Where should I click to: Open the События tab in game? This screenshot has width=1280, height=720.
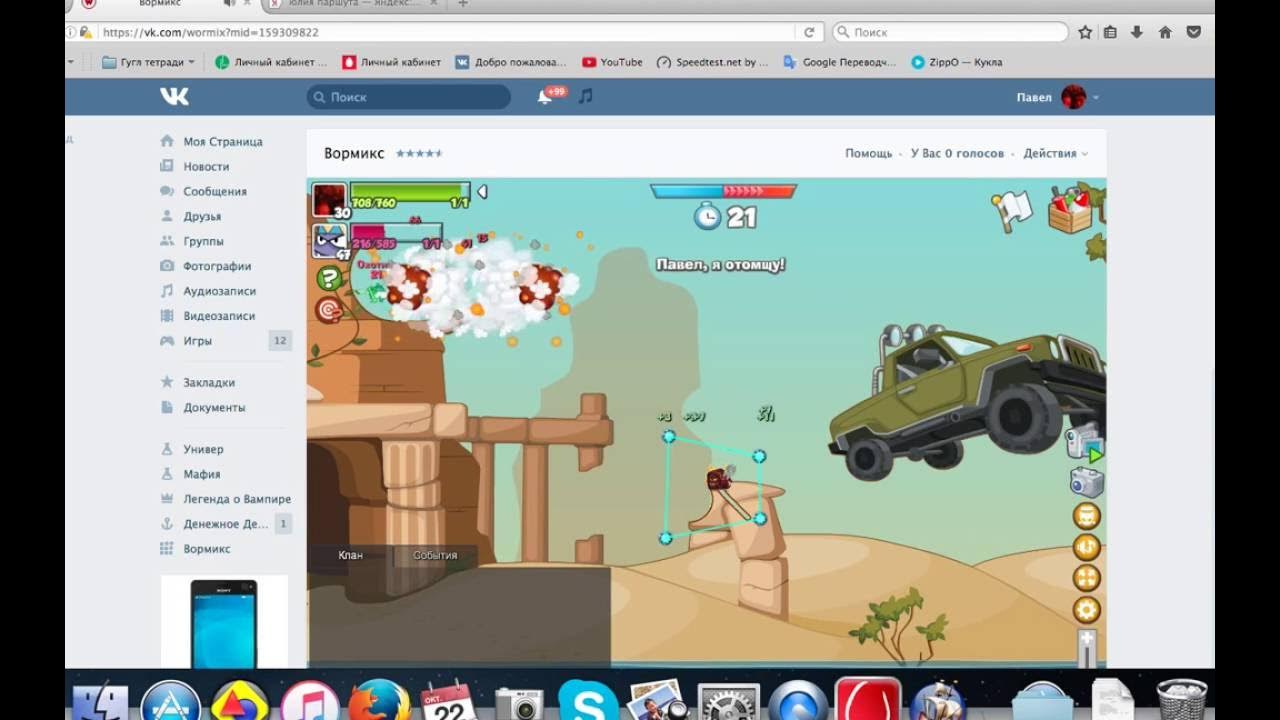435,555
